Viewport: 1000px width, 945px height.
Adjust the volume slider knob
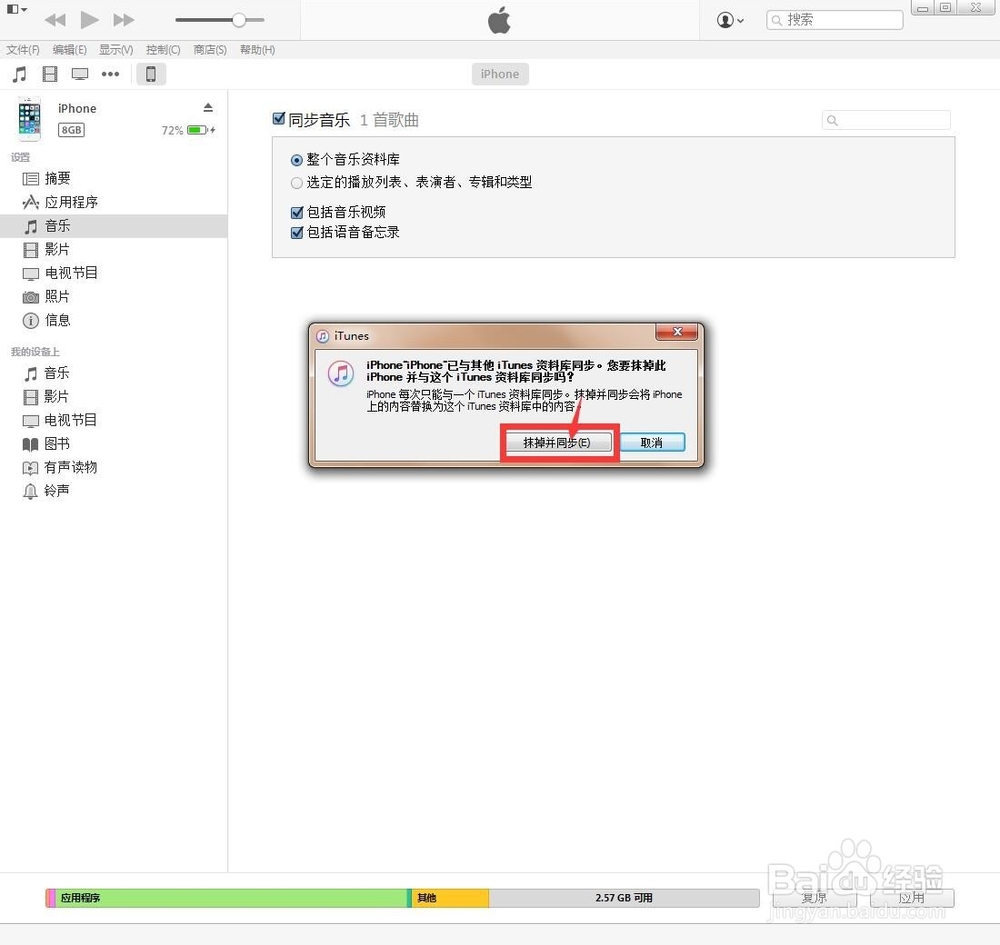coord(239,20)
